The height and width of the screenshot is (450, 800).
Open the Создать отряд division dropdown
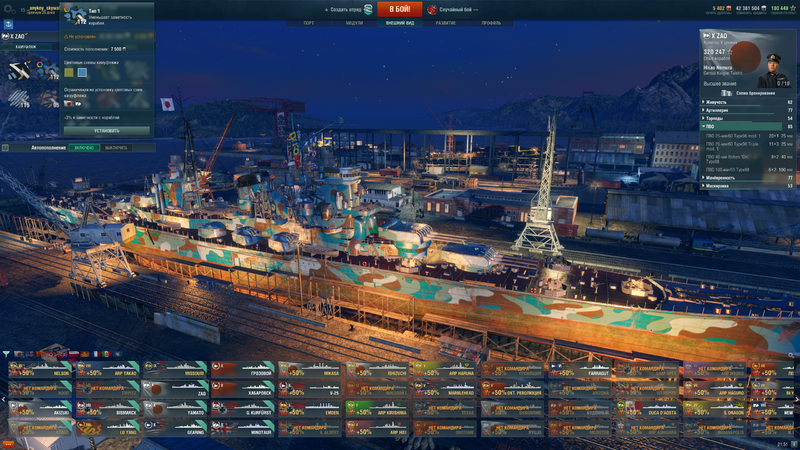coord(343,9)
